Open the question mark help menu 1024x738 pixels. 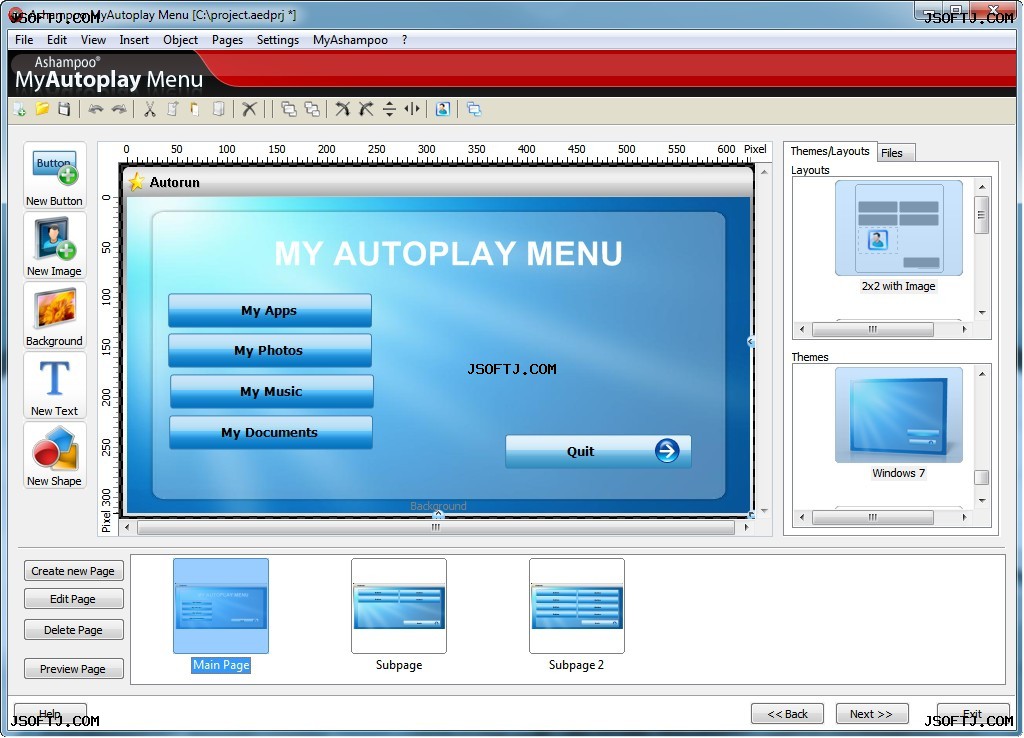click(405, 40)
